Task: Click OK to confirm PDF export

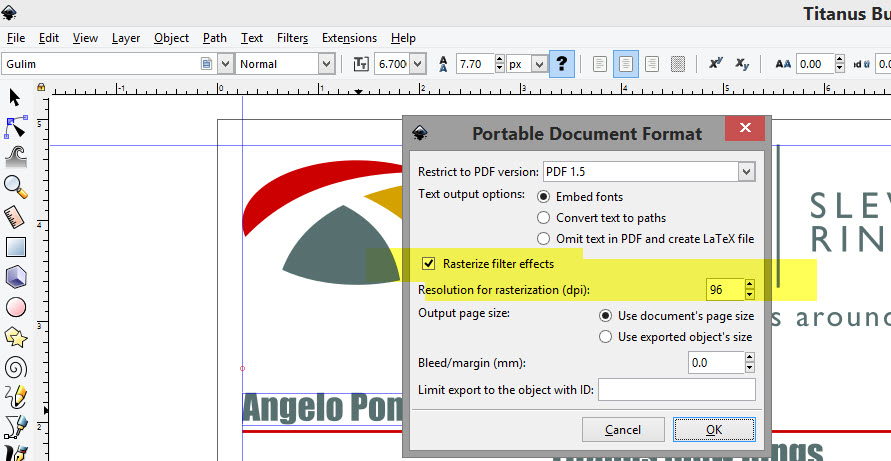Action: click(x=713, y=429)
